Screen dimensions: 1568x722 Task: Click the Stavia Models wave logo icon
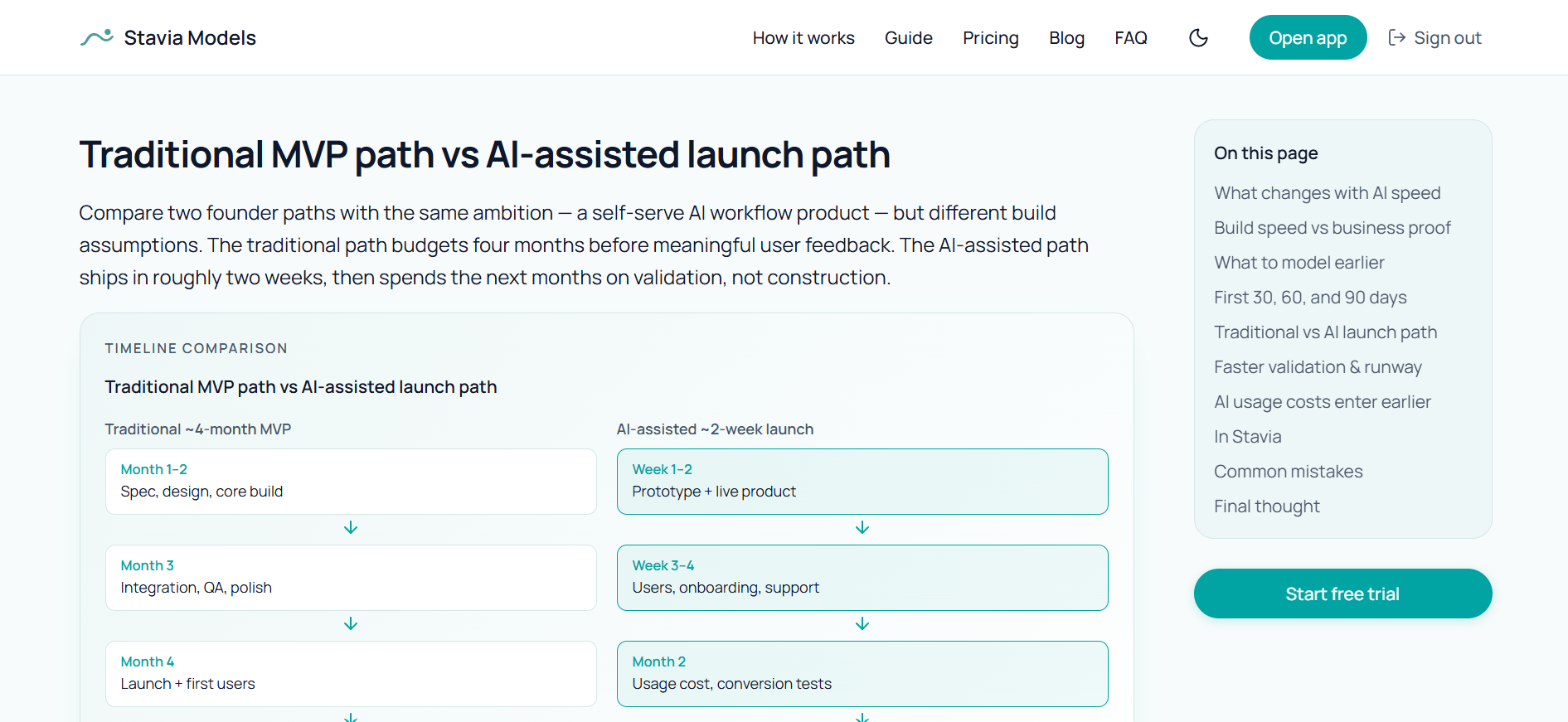tap(96, 37)
